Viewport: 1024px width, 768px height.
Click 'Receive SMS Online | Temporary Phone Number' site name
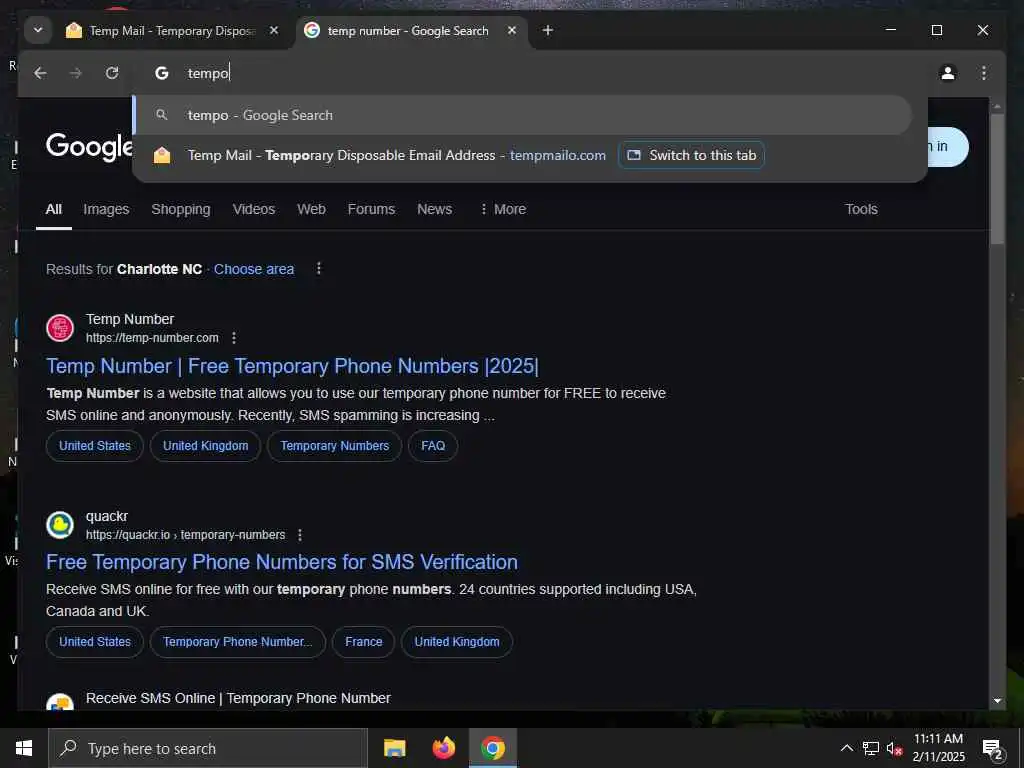pyautogui.click(x=238, y=698)
